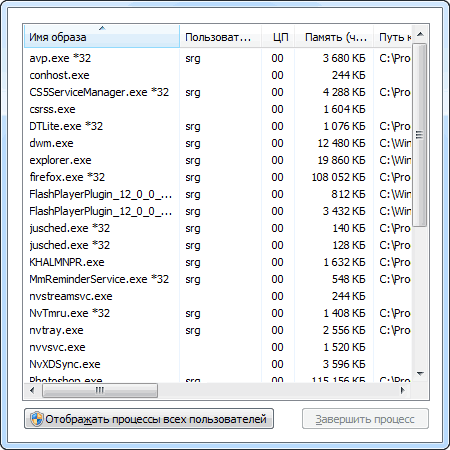Image resolution: width=450 pixels, height=450 pixels.
Task: Sort by 'Пользоват...' column header
Action: (x=220, y=37)
